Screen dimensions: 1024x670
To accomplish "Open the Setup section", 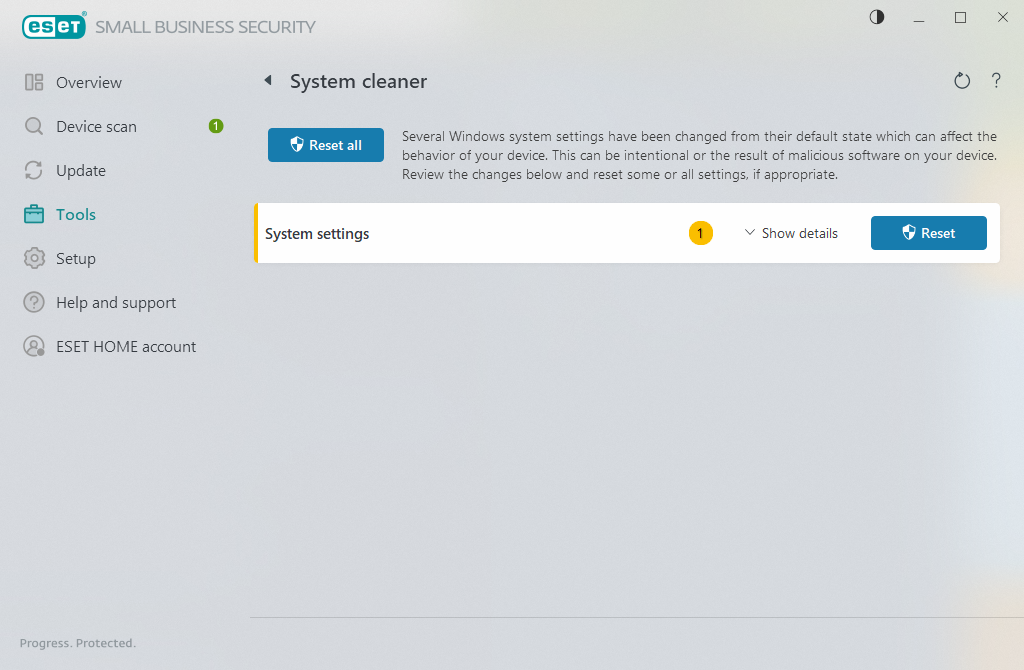I will [76, 259].
